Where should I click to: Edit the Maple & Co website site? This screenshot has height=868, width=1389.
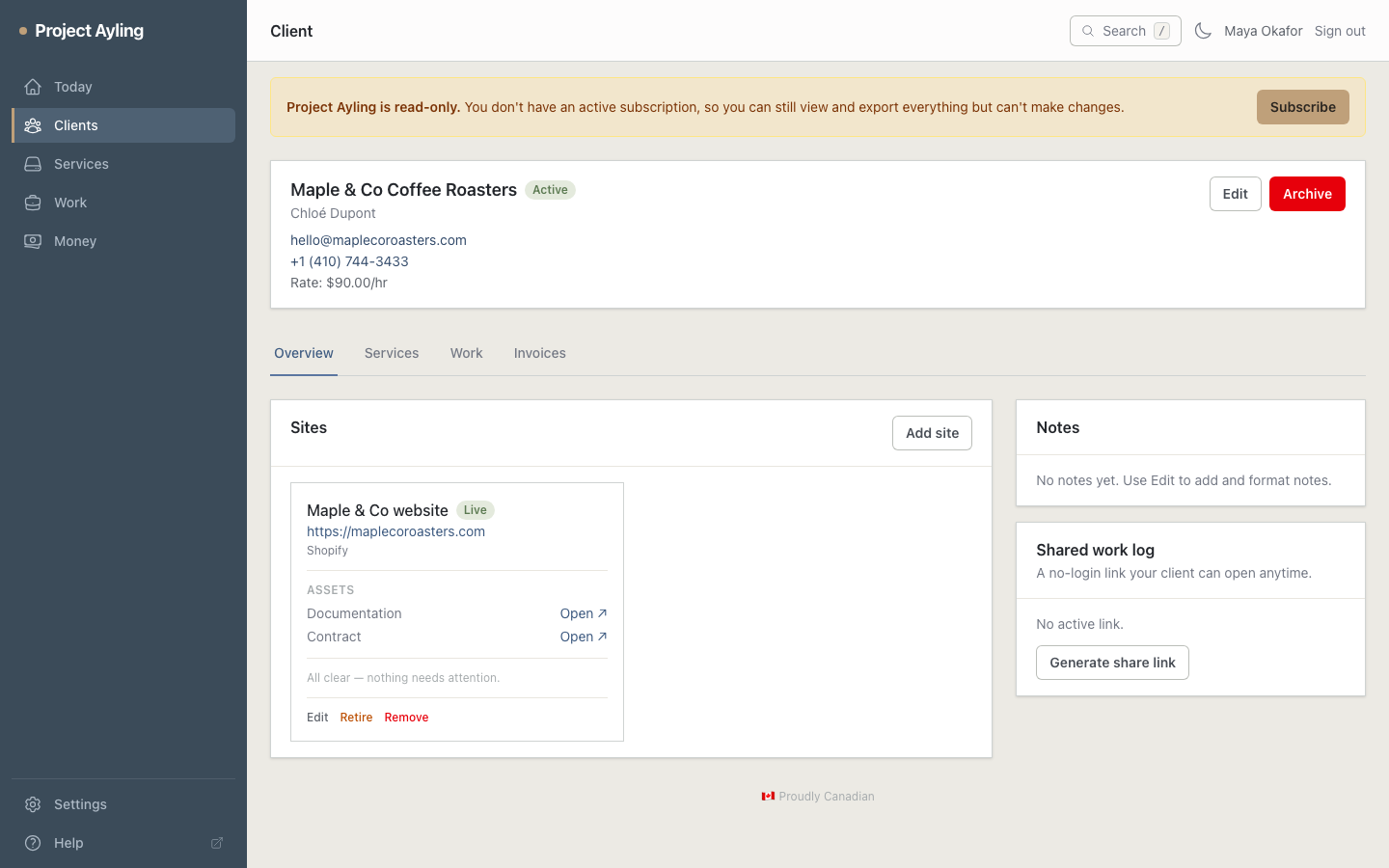[317, 718]
